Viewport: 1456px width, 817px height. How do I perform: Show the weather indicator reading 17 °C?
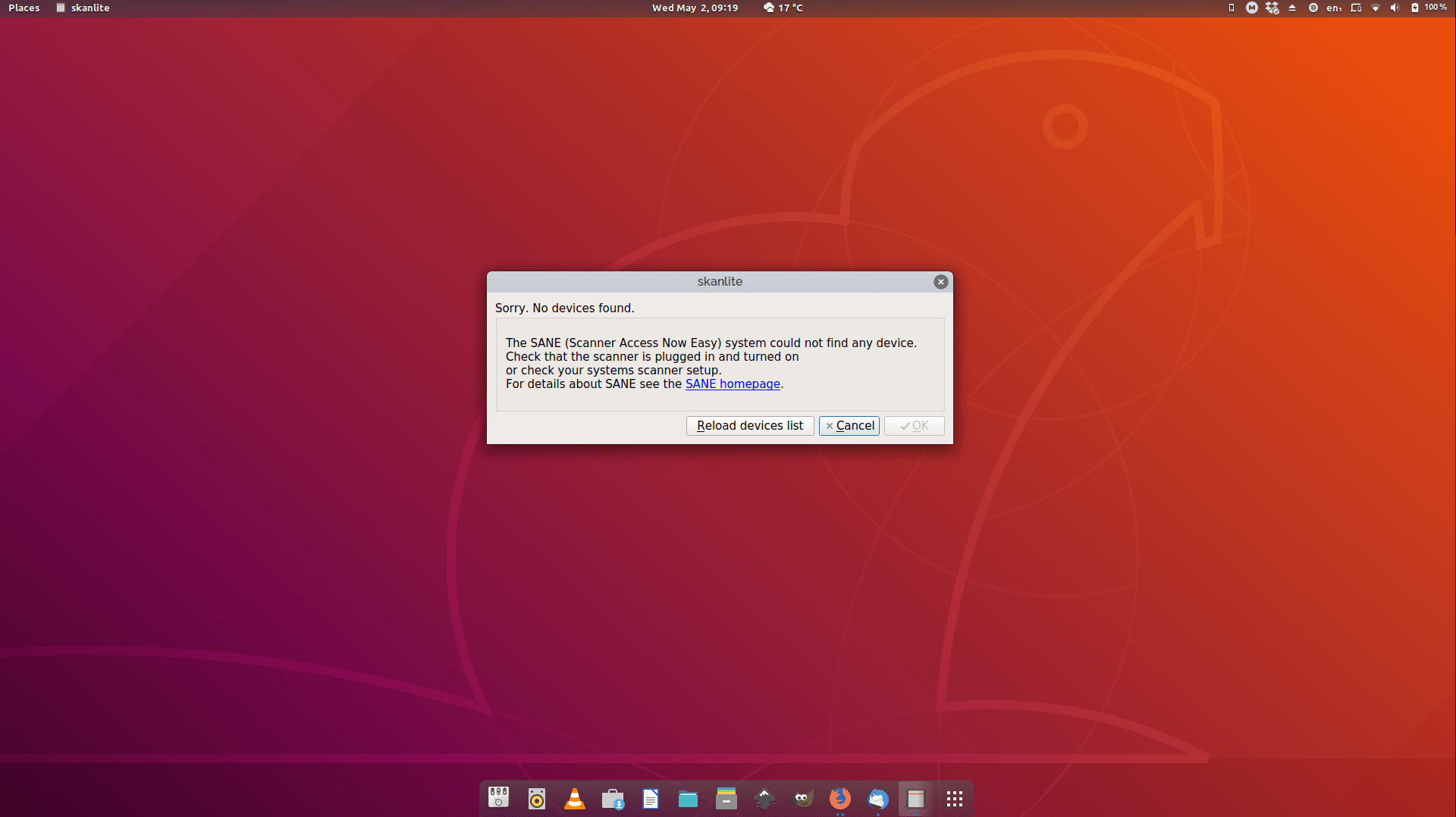[x=783, y=8]
